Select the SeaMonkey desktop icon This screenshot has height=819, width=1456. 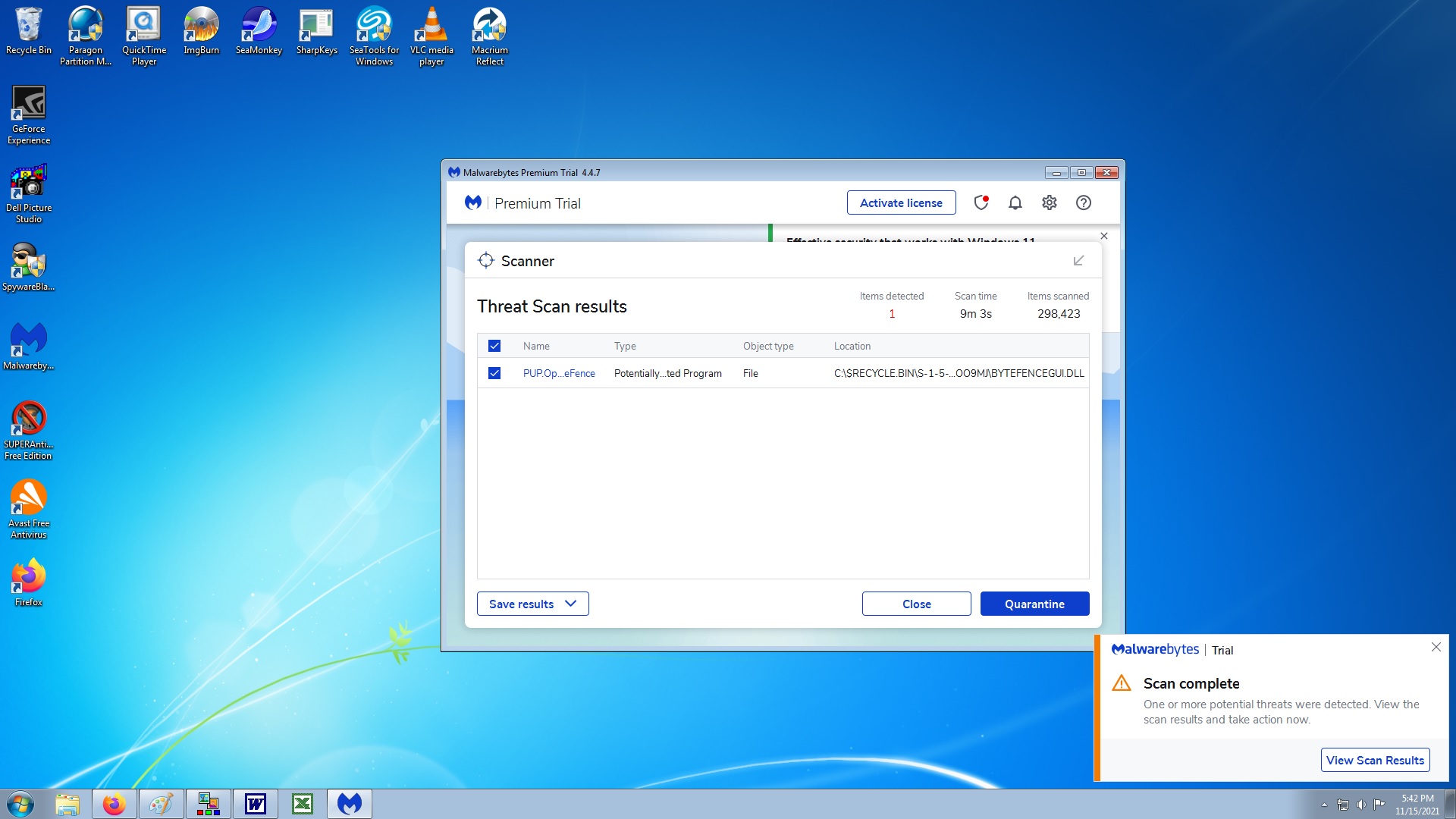tap(259, 31)
